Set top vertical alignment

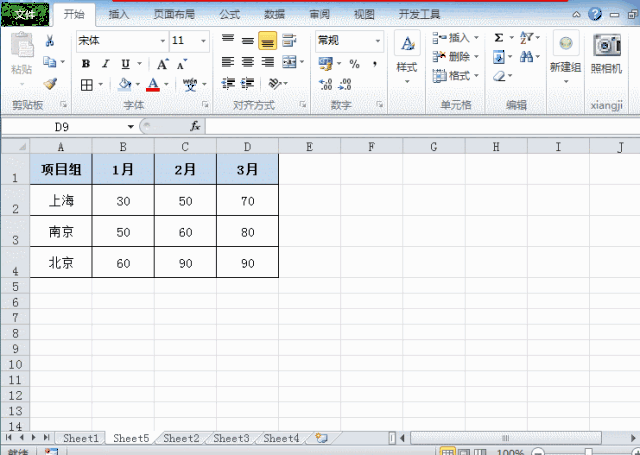click(228, 40)
